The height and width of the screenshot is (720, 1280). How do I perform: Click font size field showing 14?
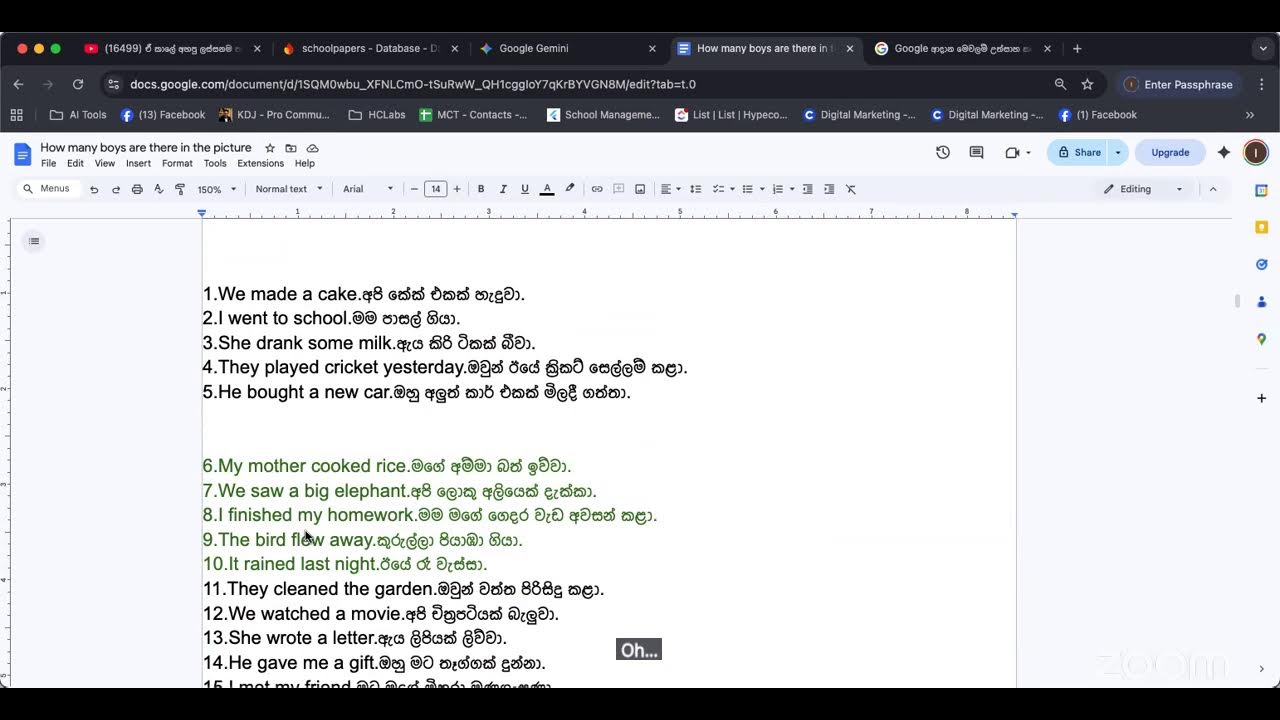point(435,189)
